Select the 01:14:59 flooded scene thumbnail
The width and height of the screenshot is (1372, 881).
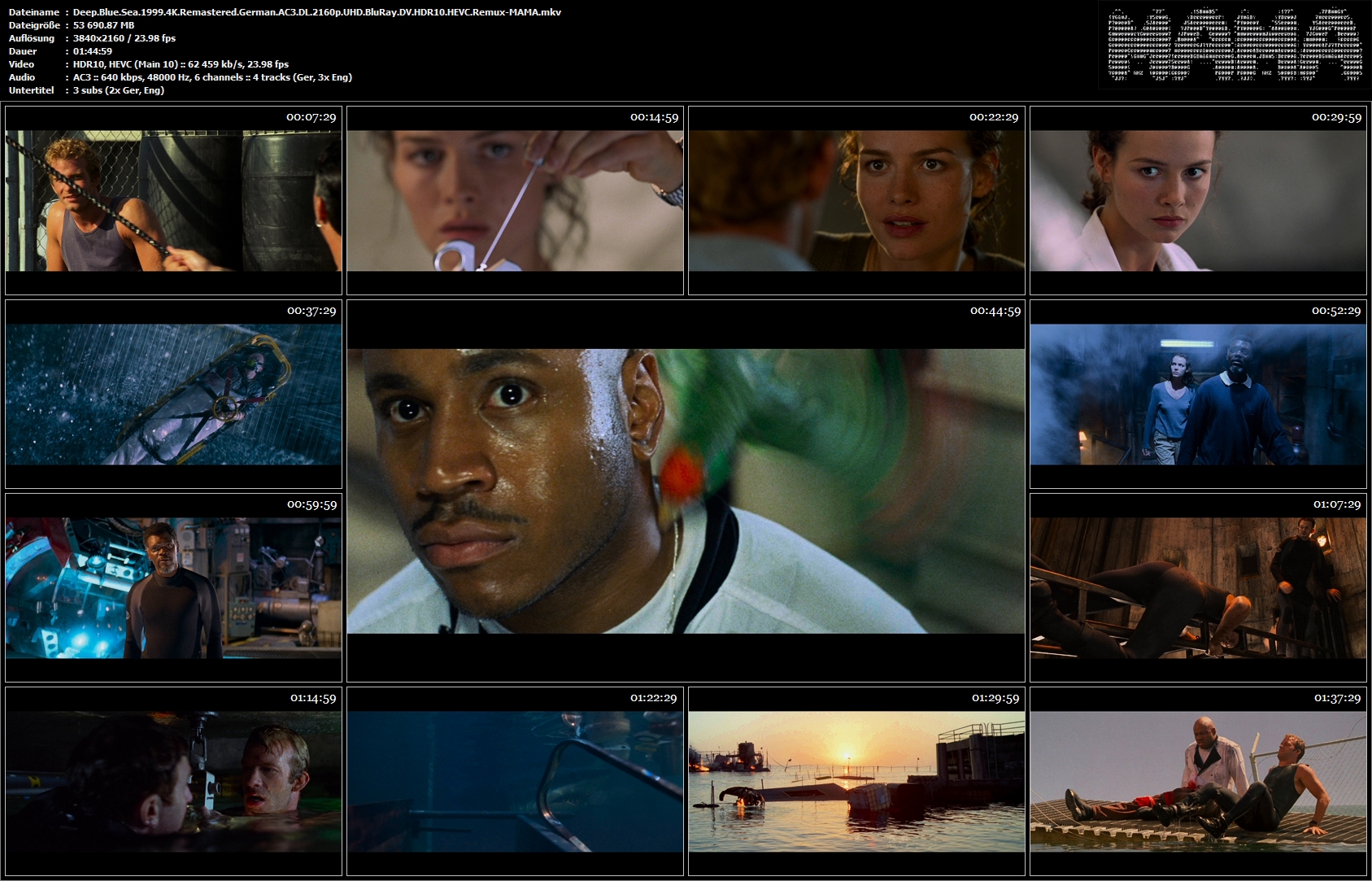(x=173, y=781)
